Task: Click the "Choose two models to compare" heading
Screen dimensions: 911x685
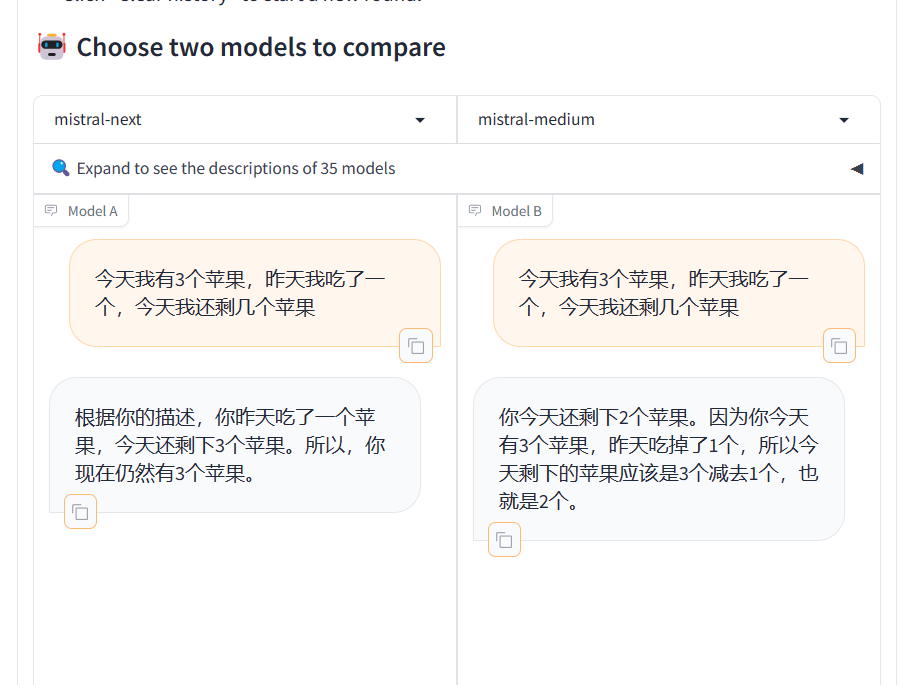Action: [261, 47]
